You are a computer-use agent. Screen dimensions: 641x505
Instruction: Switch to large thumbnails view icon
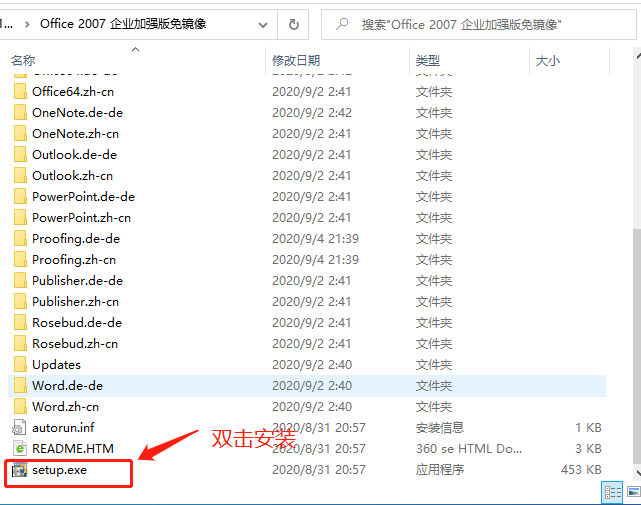tap(633, 492)
